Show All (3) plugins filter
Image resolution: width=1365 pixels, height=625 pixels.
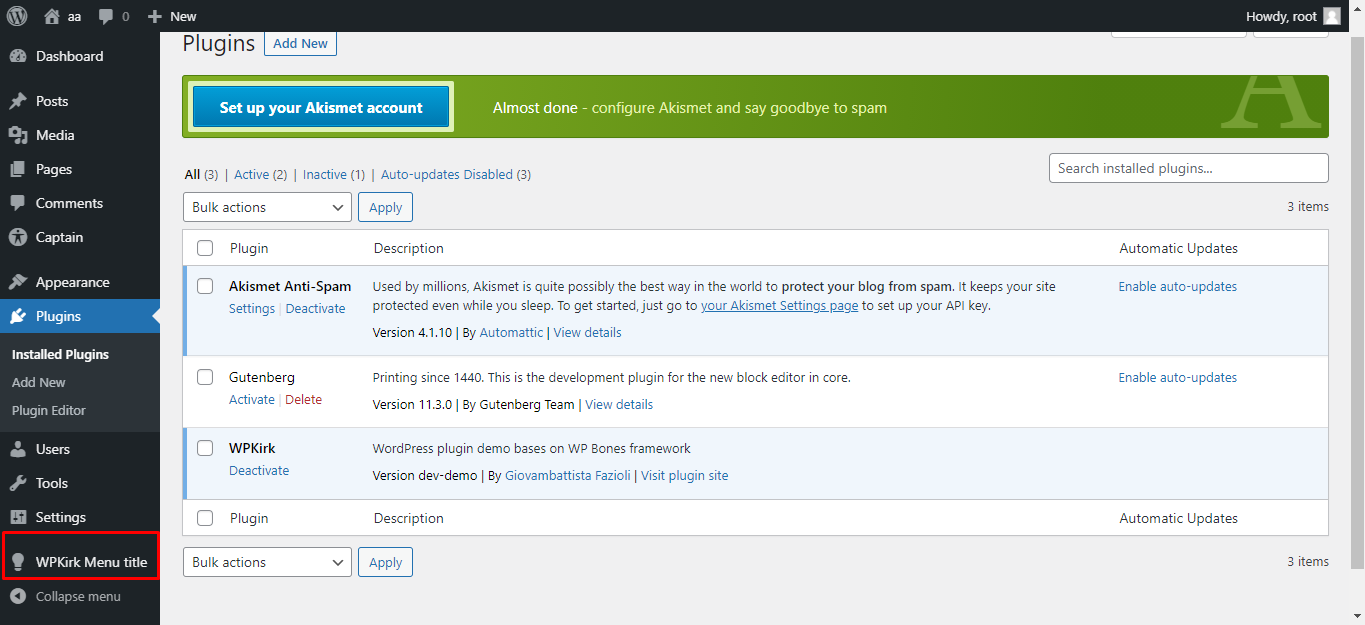[201, 174]
